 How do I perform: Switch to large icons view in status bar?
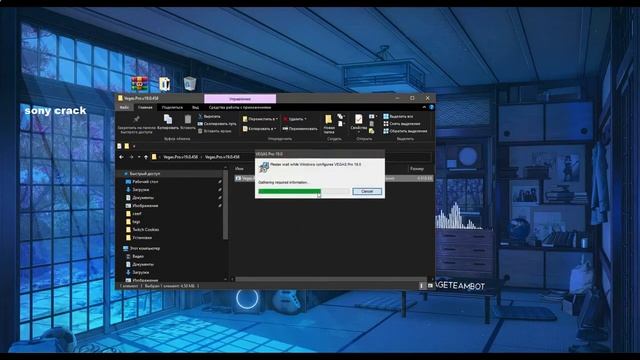pos(430,286)
